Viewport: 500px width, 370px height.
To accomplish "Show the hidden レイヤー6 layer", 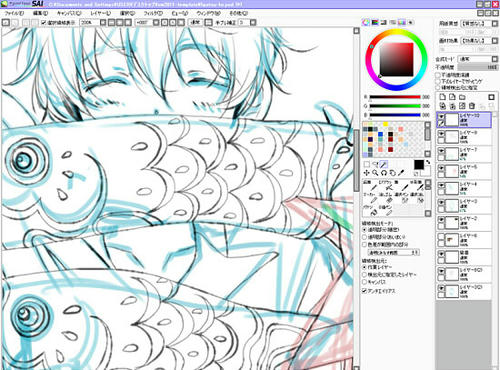I will point(441,237).
